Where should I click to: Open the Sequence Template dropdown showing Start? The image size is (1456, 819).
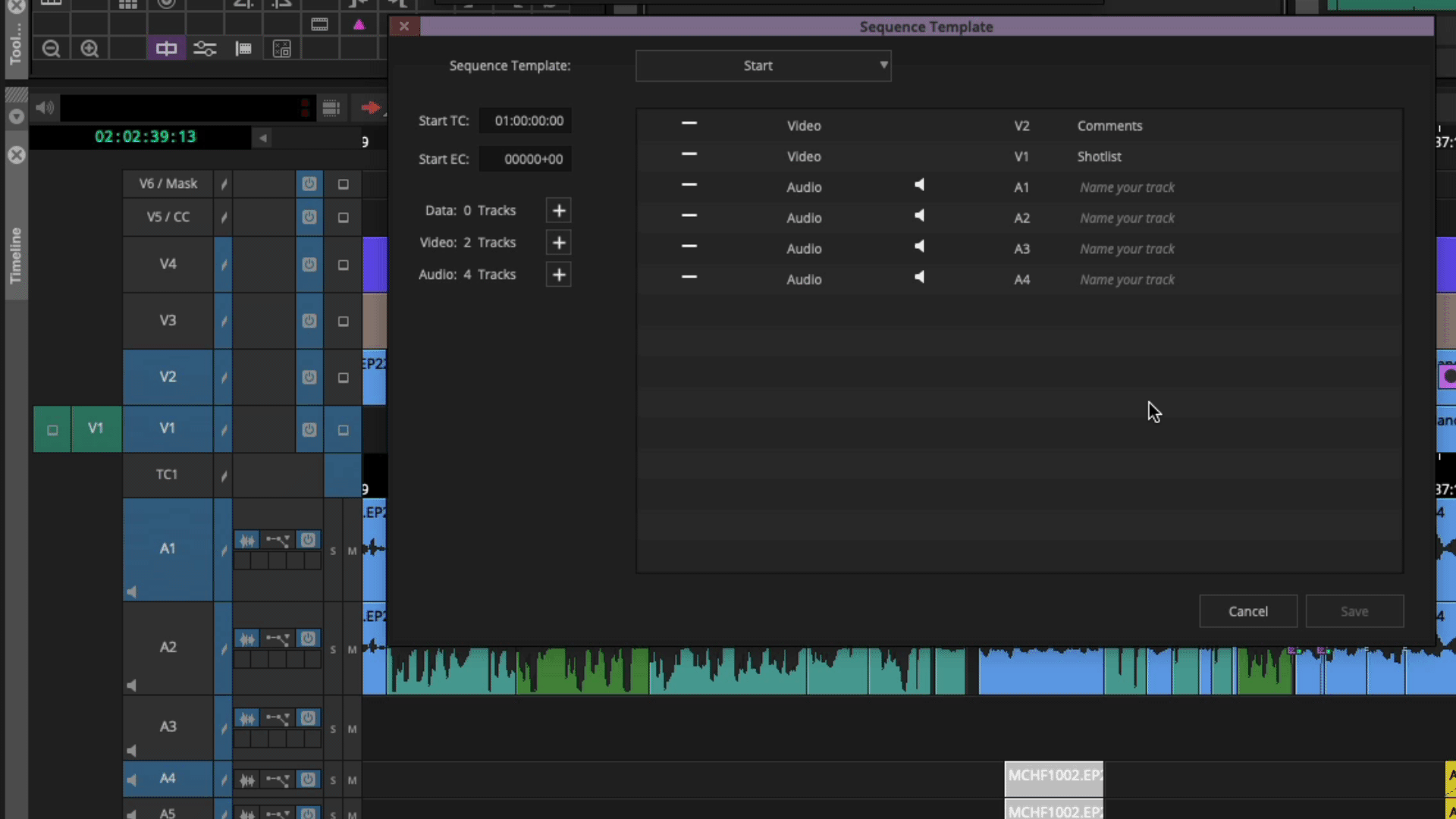[x=763, y=65]
